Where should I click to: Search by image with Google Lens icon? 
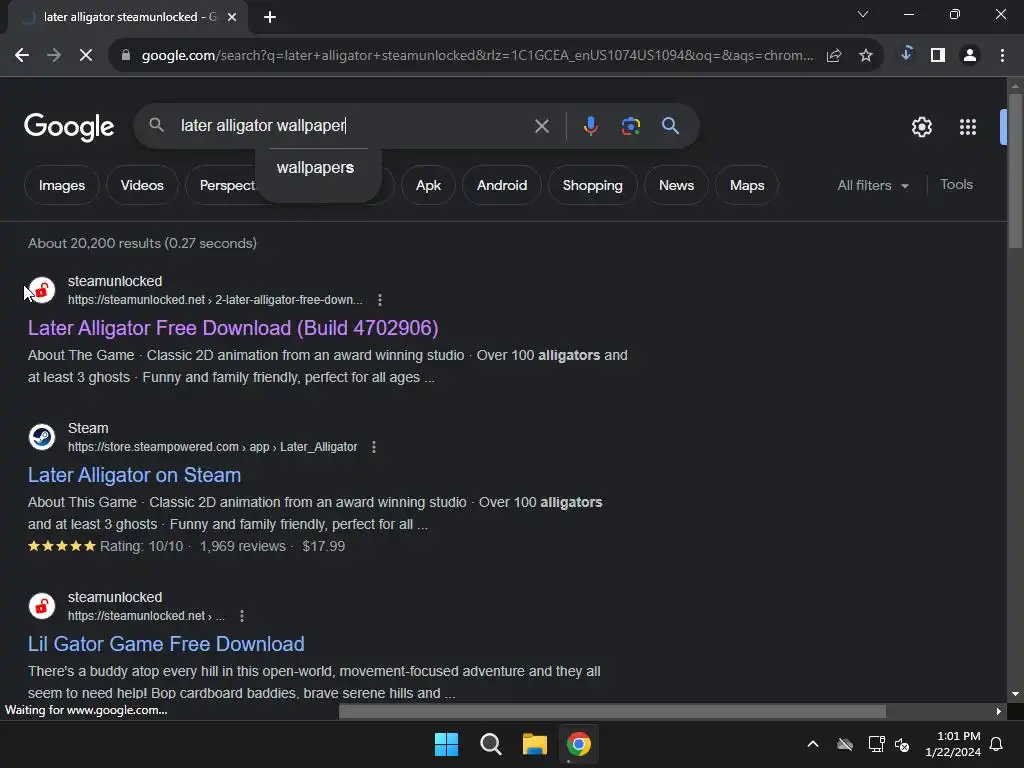[631, 125]
